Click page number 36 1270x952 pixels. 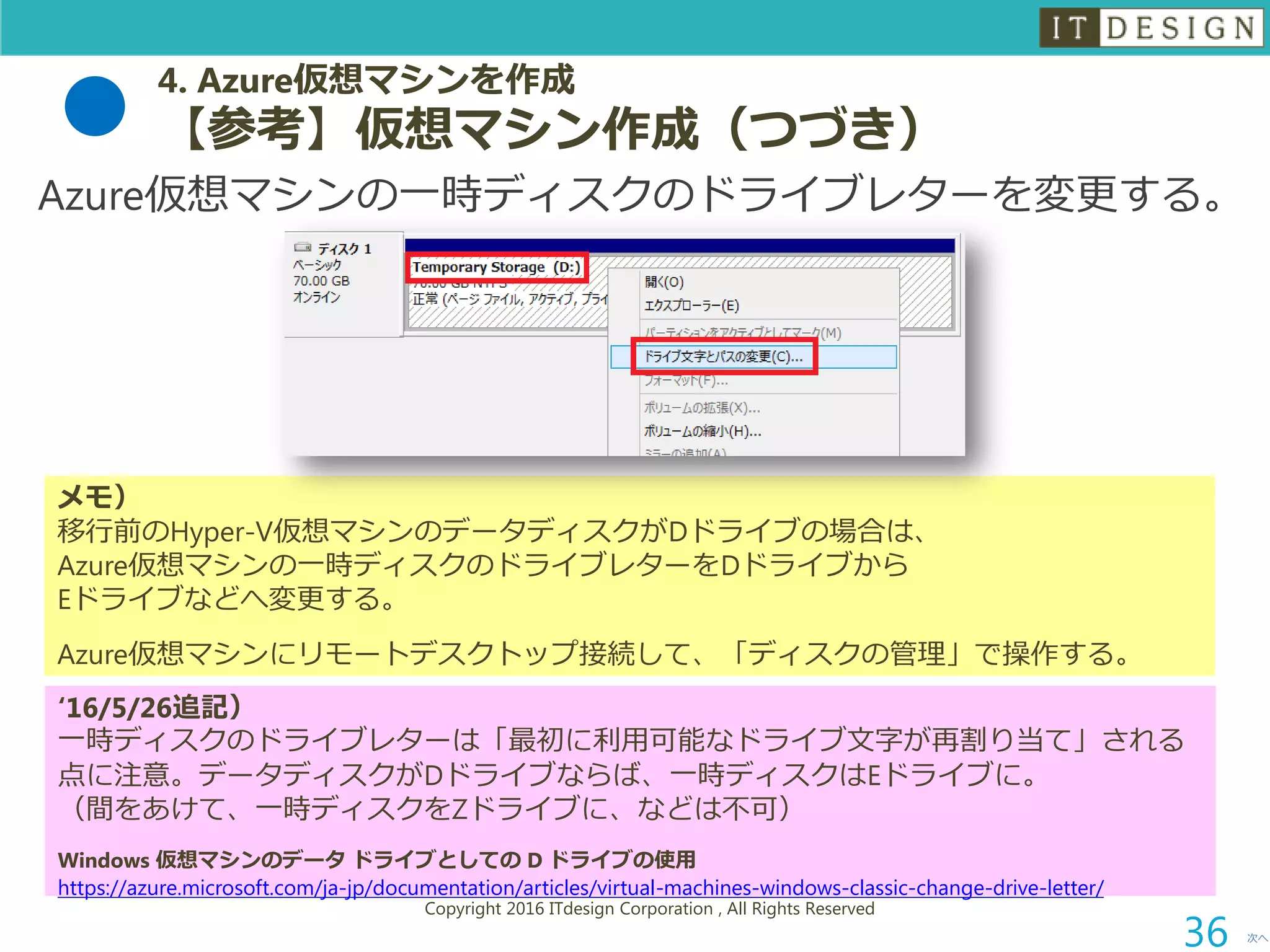[1206, 932]
